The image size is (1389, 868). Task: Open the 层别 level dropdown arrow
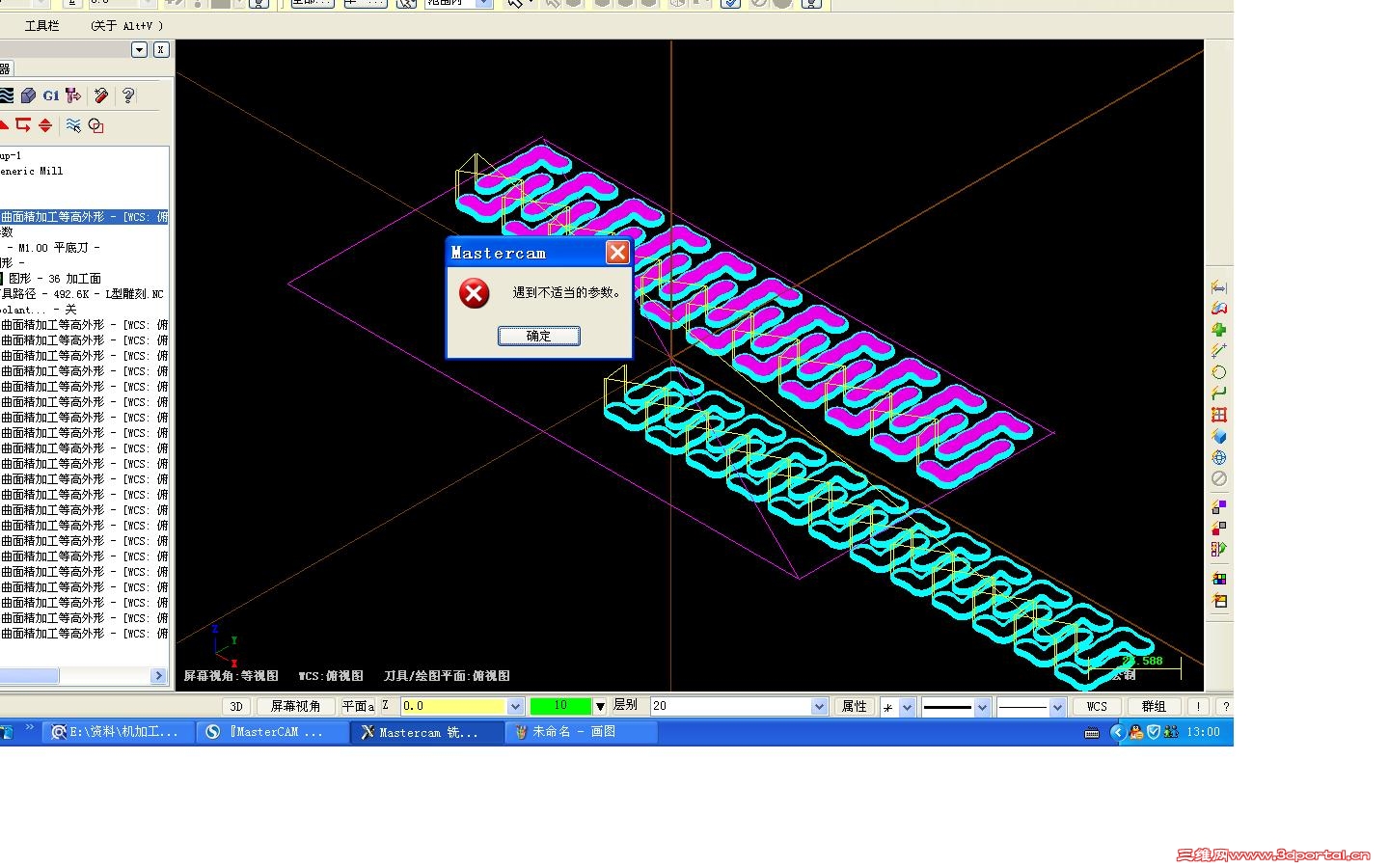[x=820, y=706]
